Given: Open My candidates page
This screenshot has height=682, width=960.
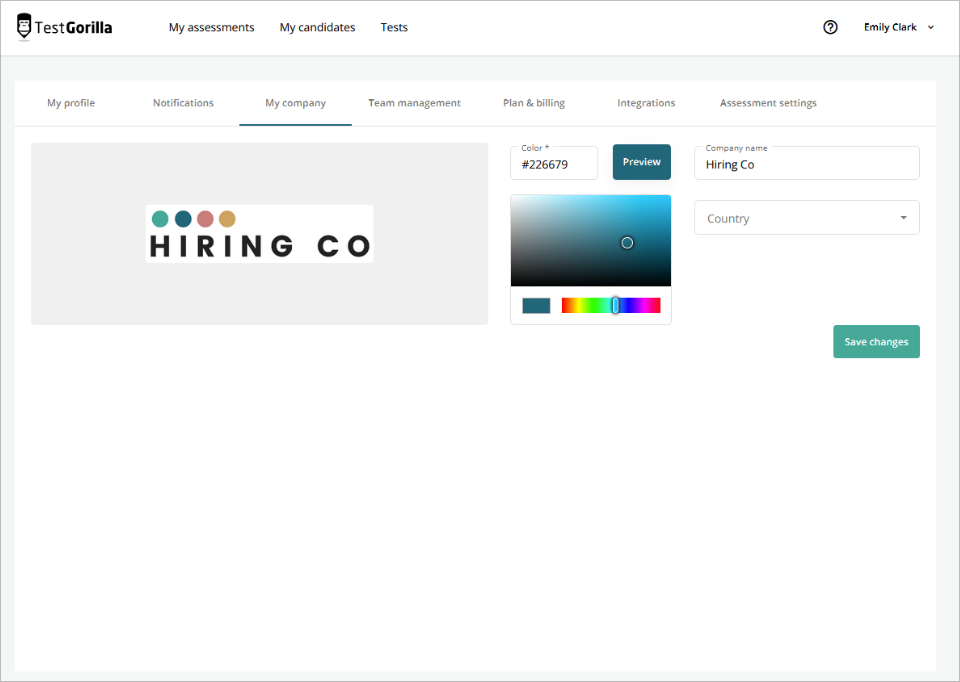Looking at the screenshot, I should pyautogui.click(x=317, y=27).
